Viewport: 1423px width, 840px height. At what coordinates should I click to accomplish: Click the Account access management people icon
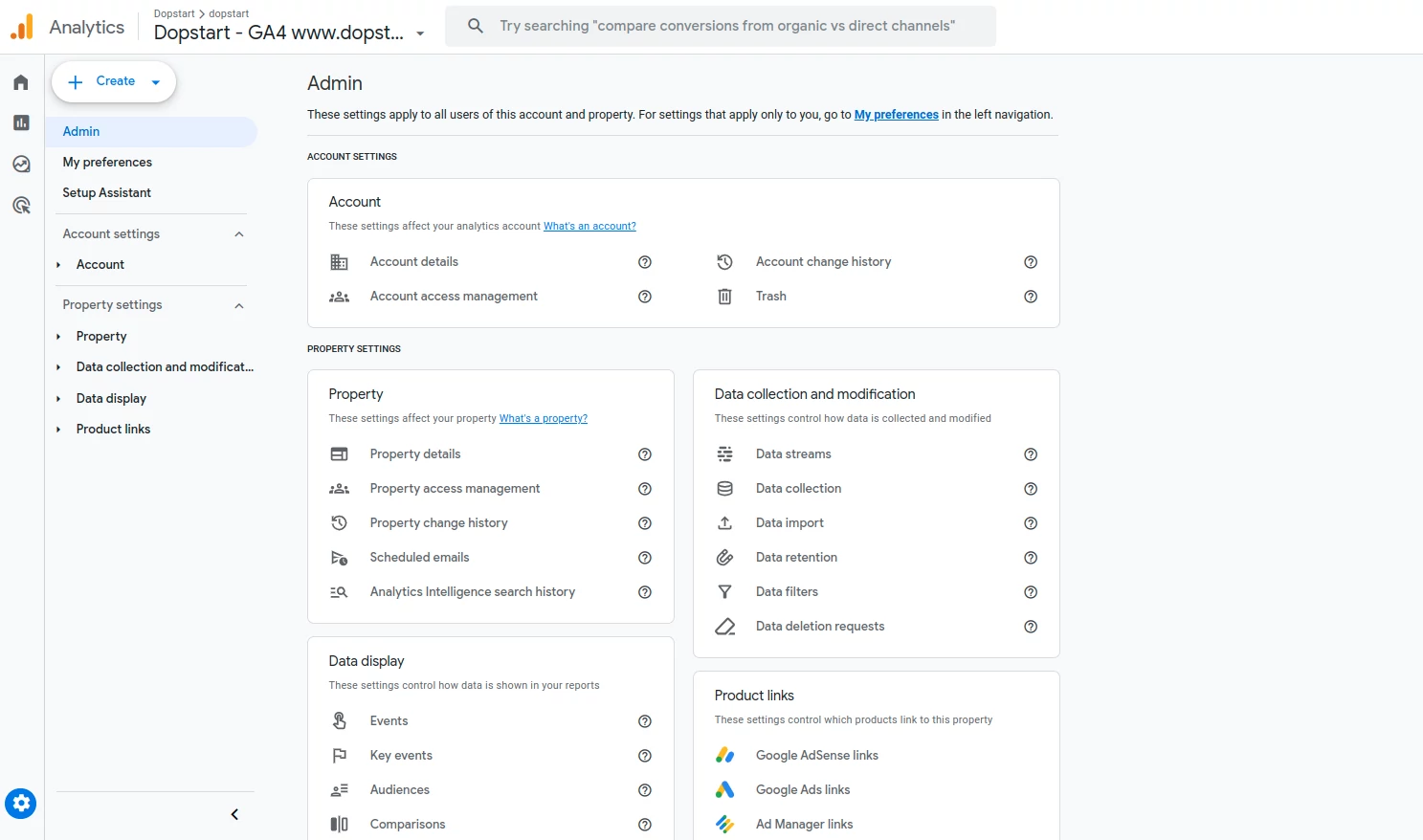tap(339, 297)
